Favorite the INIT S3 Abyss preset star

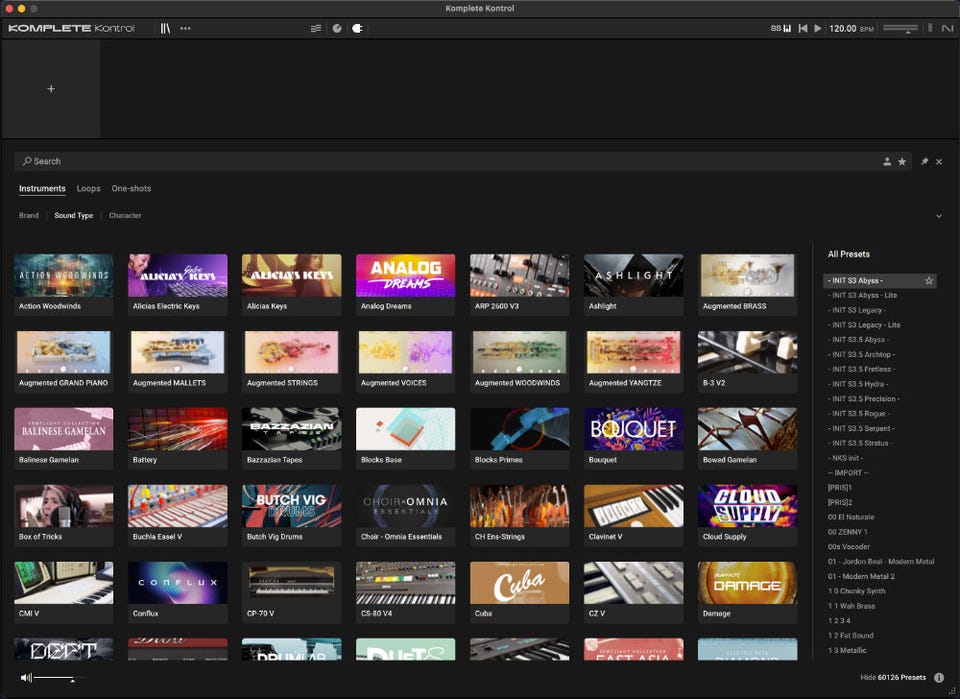tap(928, 281)
